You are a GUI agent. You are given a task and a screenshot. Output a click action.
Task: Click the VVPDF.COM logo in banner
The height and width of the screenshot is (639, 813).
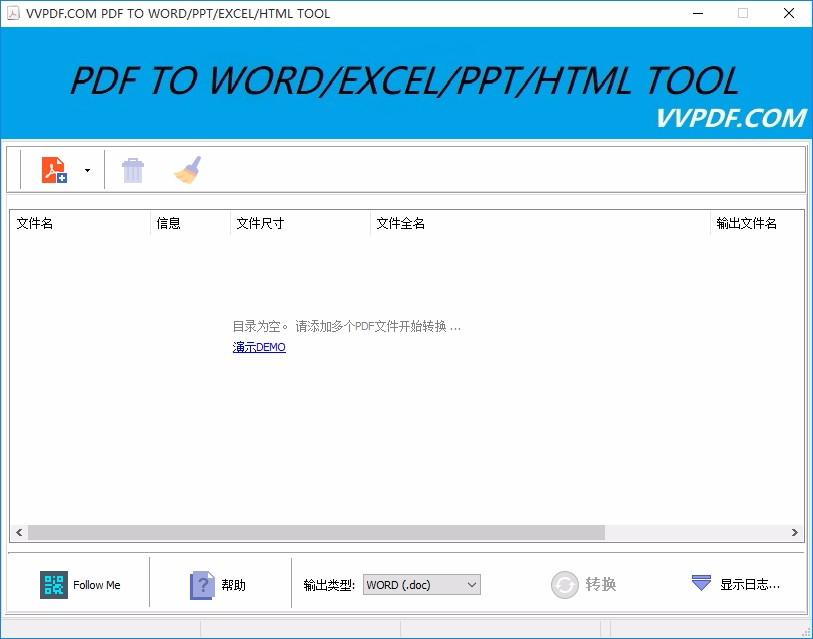(x=731, y=118)
